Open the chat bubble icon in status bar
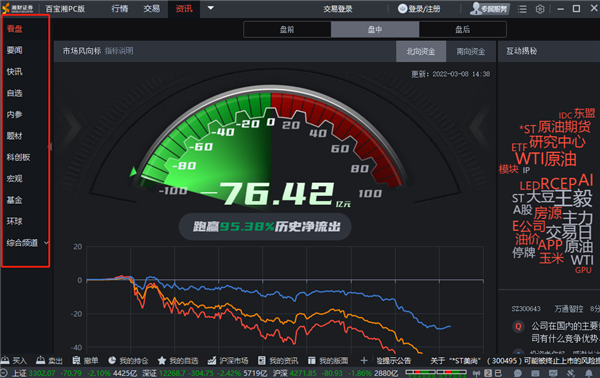 pyautogui.click(x=518, y=373)
